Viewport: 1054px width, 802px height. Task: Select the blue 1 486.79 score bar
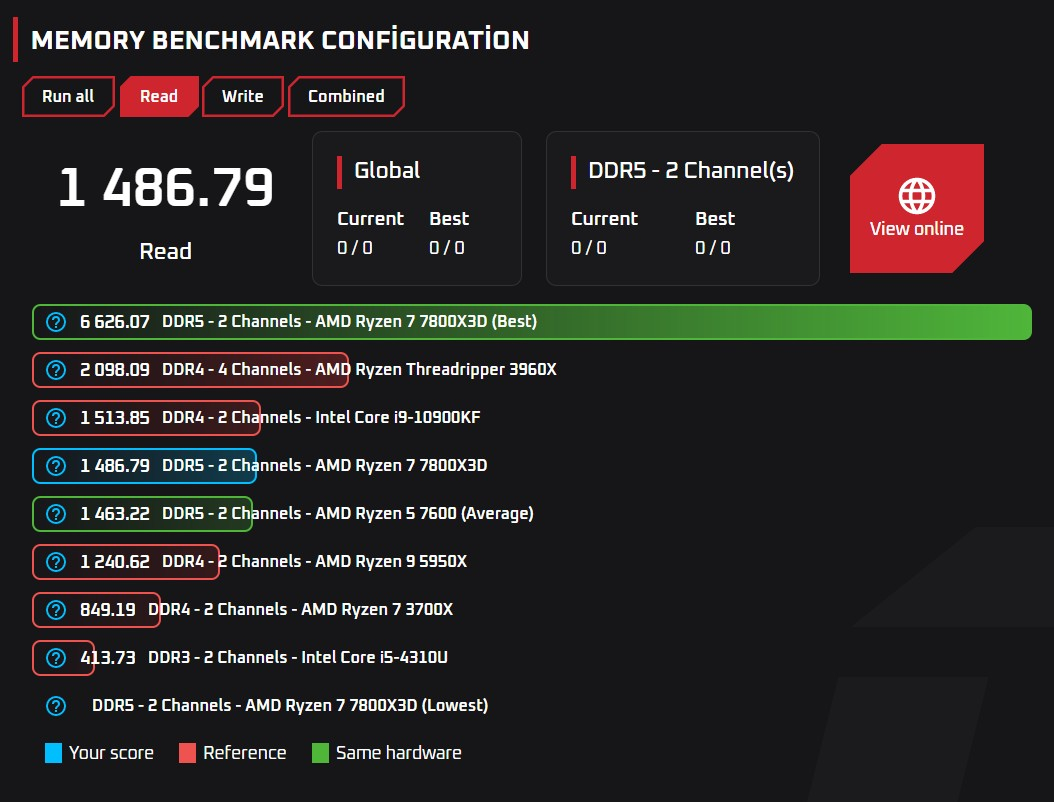tap(145, 466)
